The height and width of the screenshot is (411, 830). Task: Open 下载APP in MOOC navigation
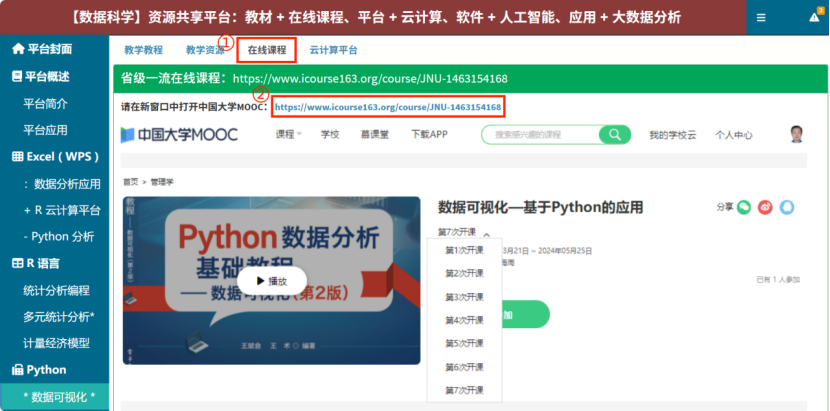pos(429,135)
